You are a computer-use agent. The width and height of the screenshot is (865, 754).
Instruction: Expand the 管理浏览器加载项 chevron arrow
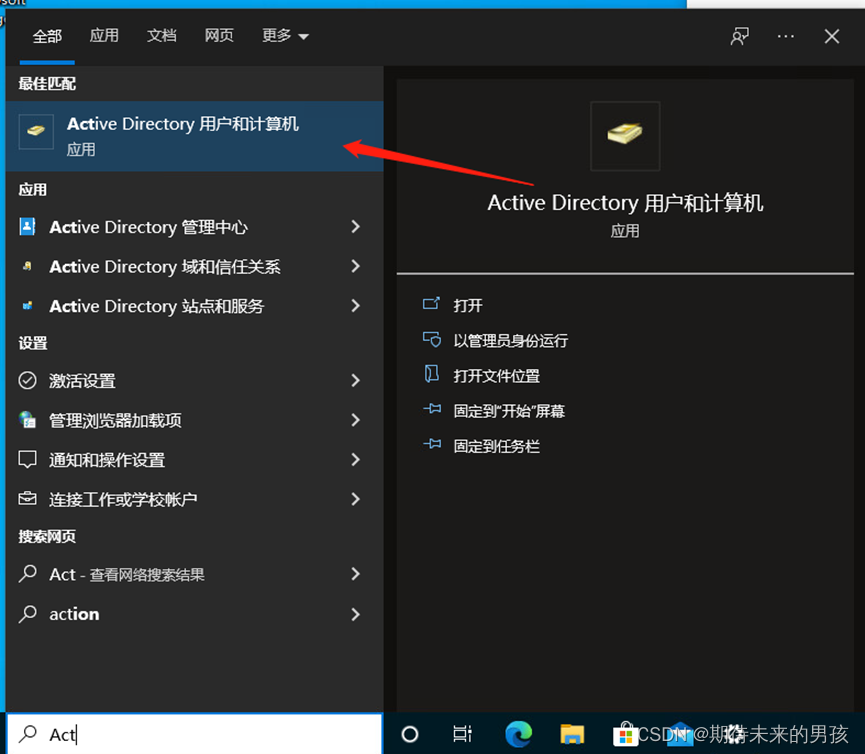pos(356,420)
